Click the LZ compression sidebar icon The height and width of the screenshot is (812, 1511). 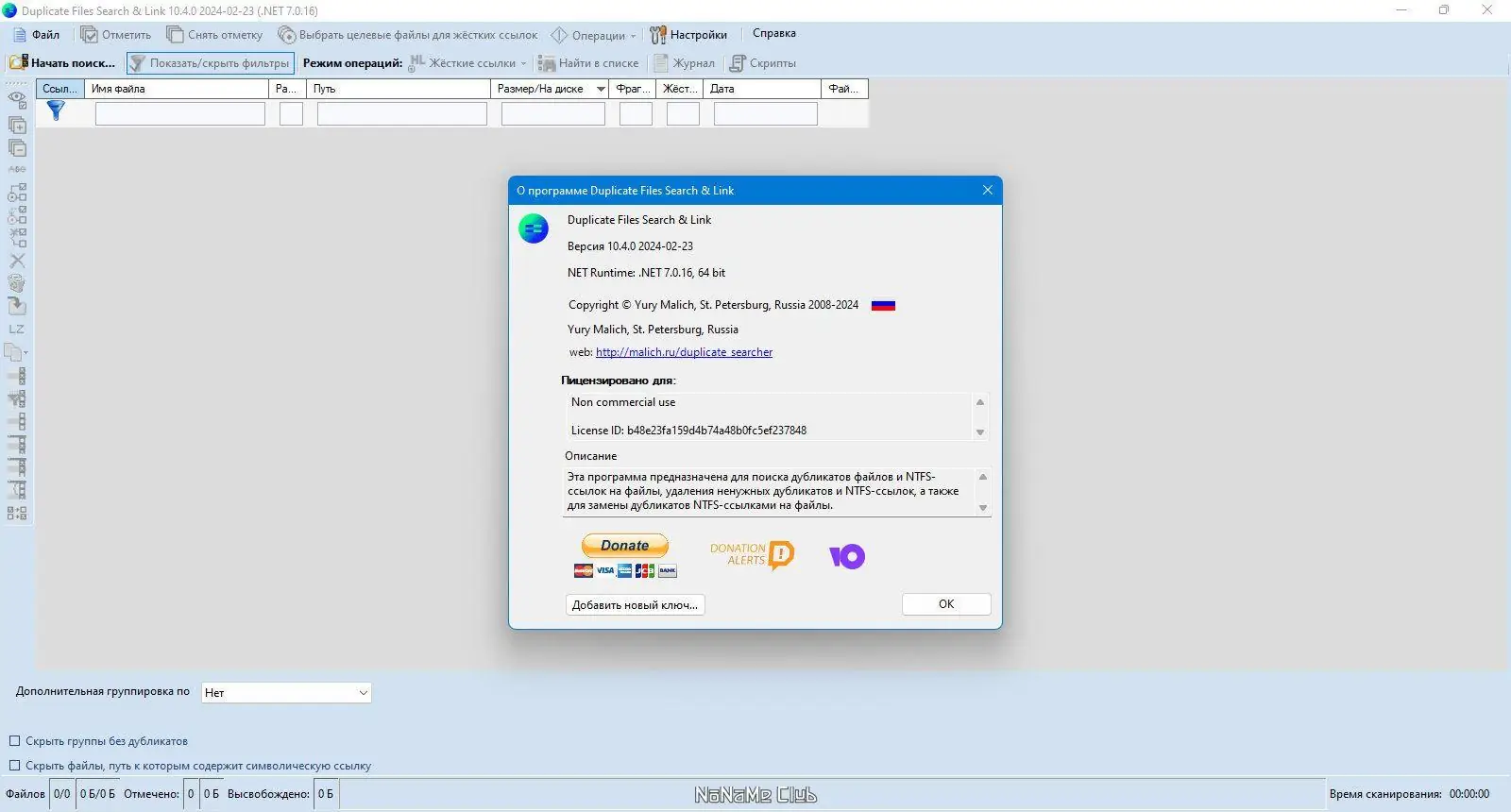pos(17,330)
